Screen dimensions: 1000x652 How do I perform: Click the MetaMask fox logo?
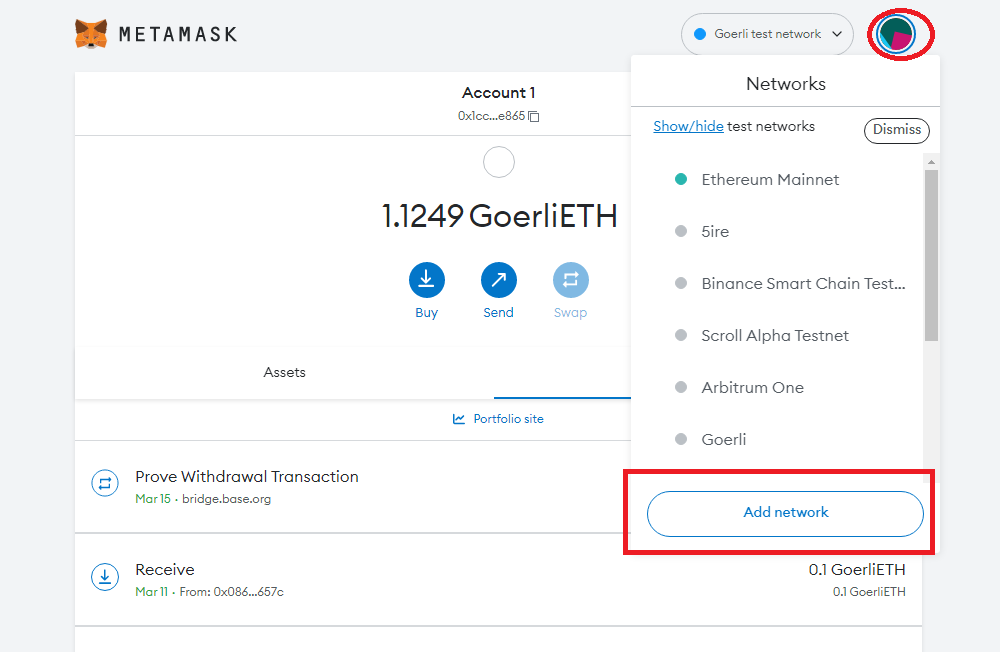click(91, 34)
